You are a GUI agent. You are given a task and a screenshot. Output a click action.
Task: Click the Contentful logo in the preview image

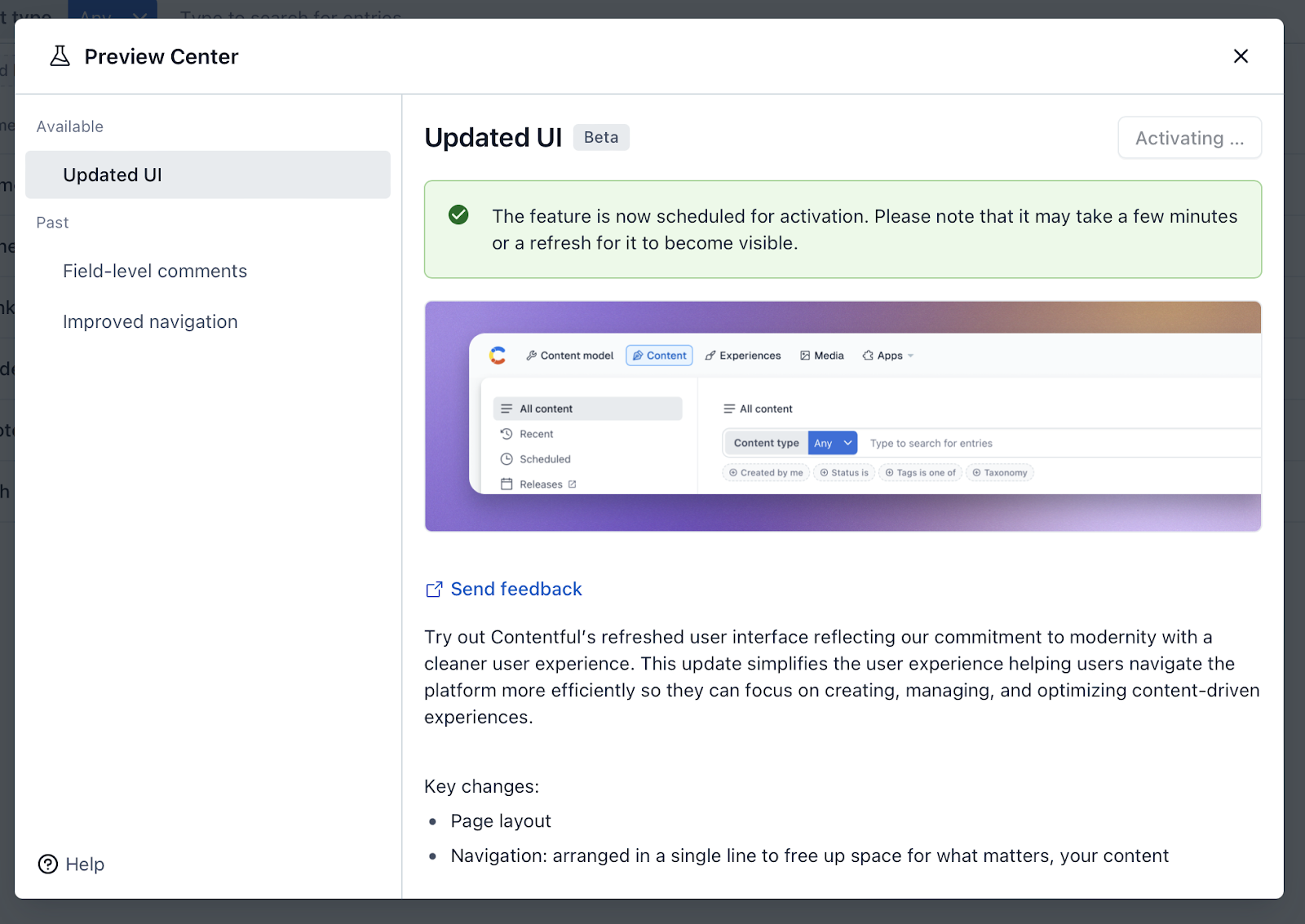[x=498, y=355]
